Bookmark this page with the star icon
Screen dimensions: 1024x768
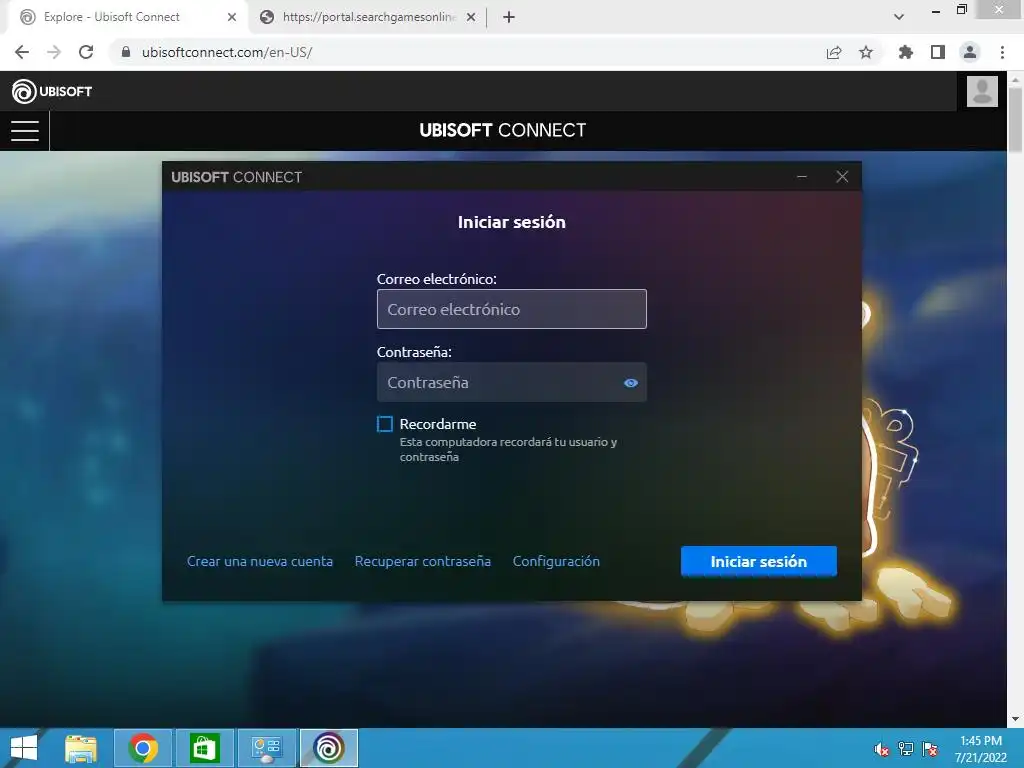[x=866, y=52]
